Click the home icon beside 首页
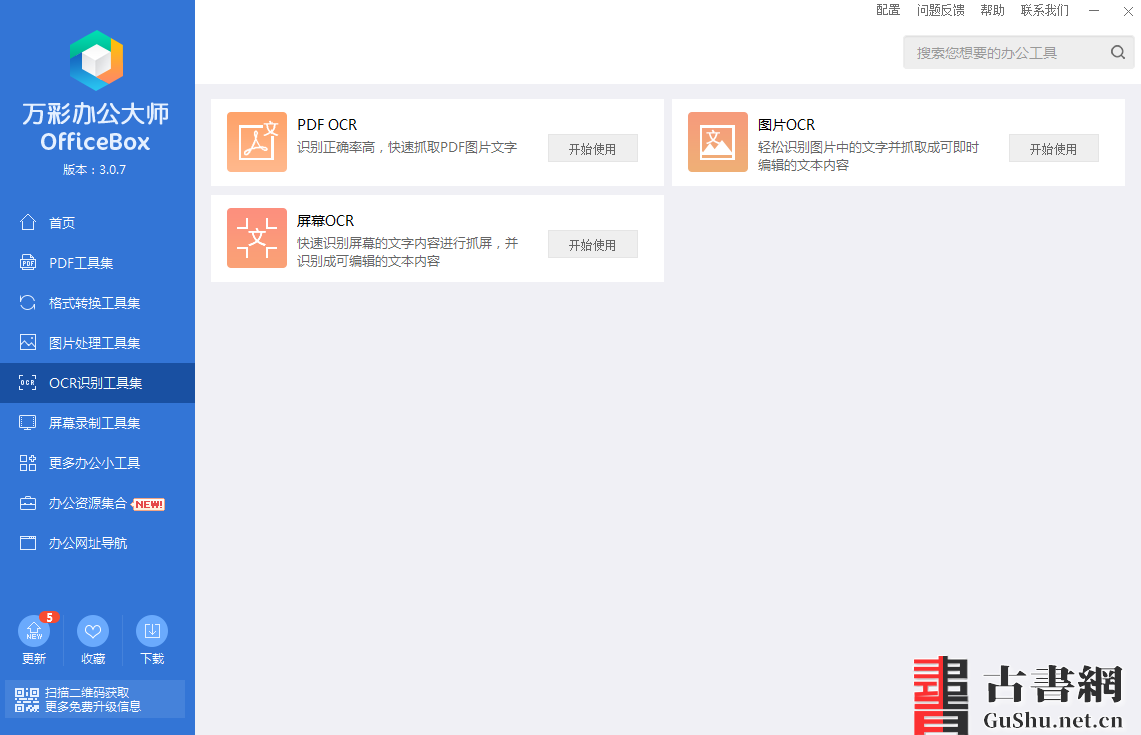 coord(28,222)
